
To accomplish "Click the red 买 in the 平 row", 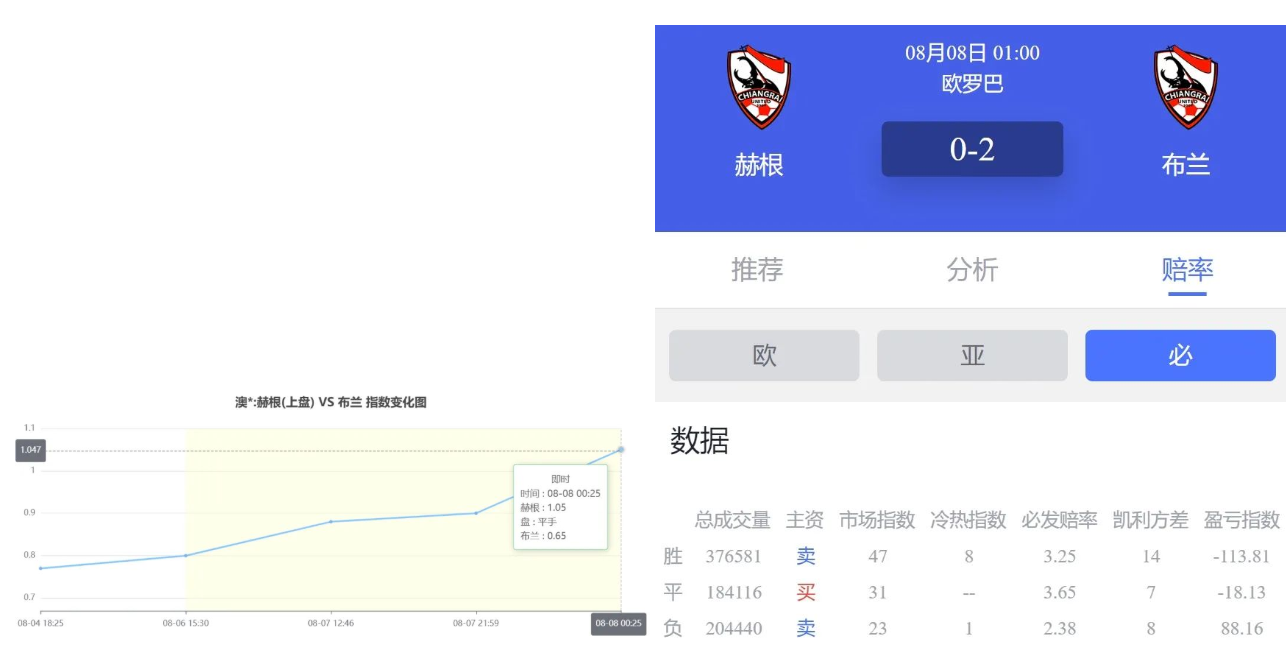I will pos(805,593).
